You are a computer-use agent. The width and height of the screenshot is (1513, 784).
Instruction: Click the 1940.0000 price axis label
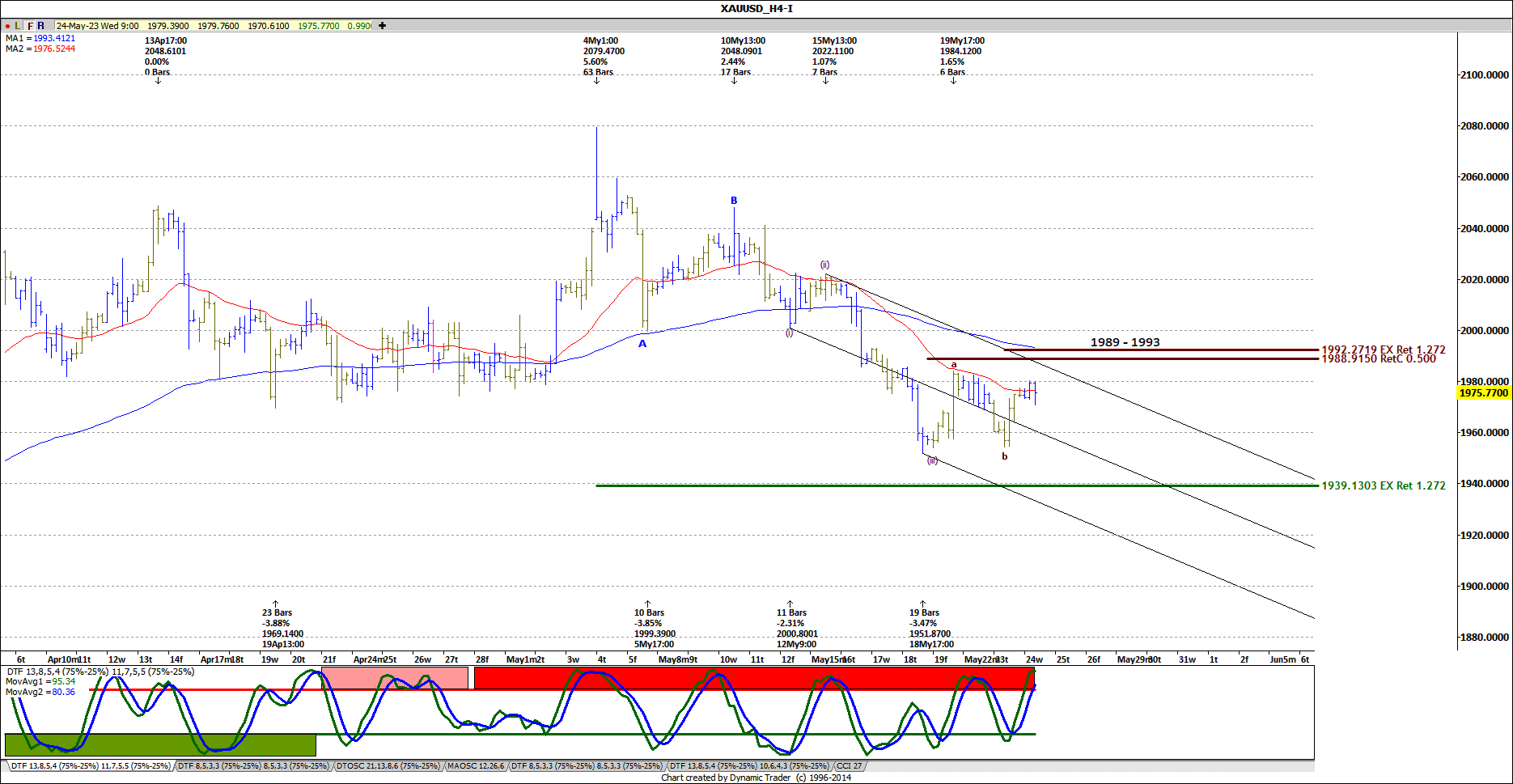click(x=1485, y=484)
